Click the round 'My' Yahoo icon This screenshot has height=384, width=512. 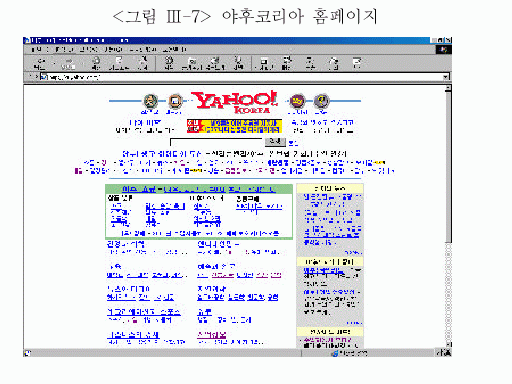(297, 101)
